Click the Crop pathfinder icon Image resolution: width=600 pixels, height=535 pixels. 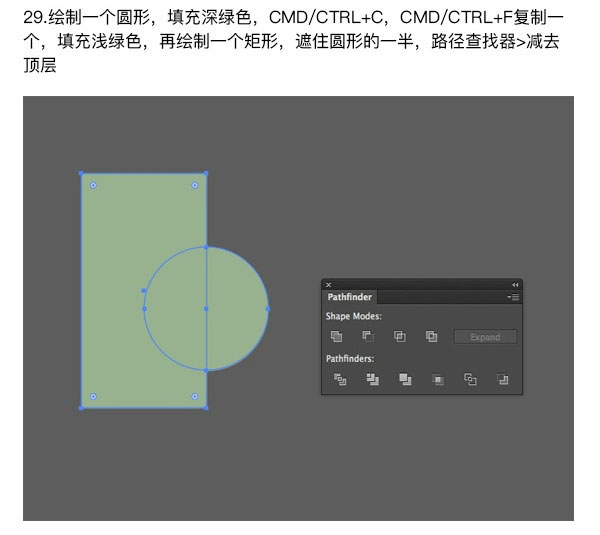tap(438, 379)
